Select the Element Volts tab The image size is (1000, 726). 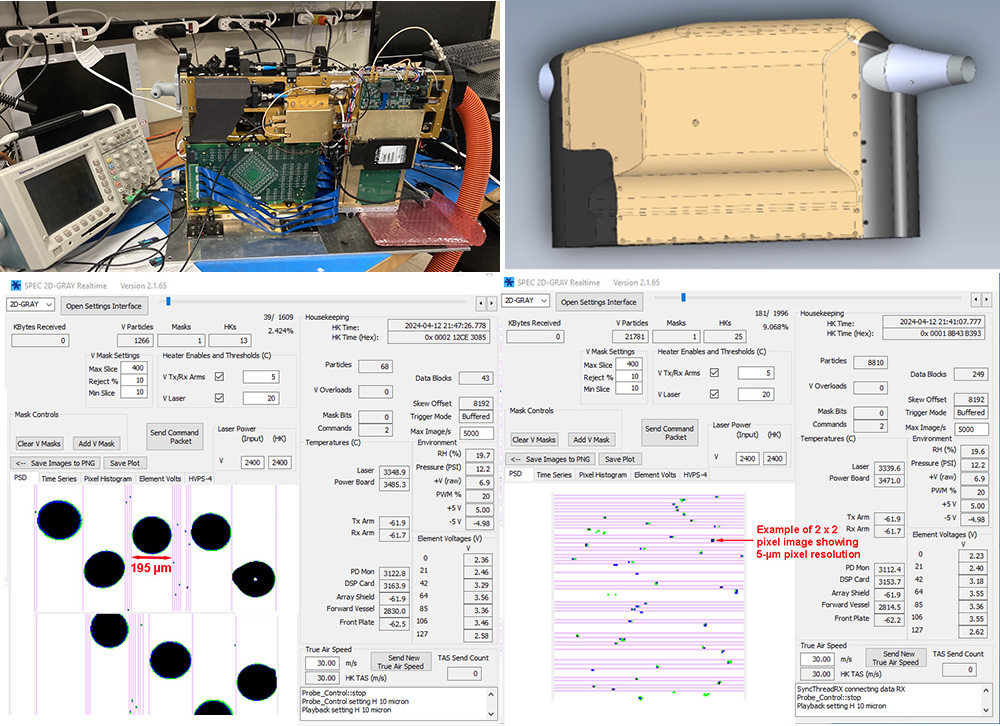point(160,478)
